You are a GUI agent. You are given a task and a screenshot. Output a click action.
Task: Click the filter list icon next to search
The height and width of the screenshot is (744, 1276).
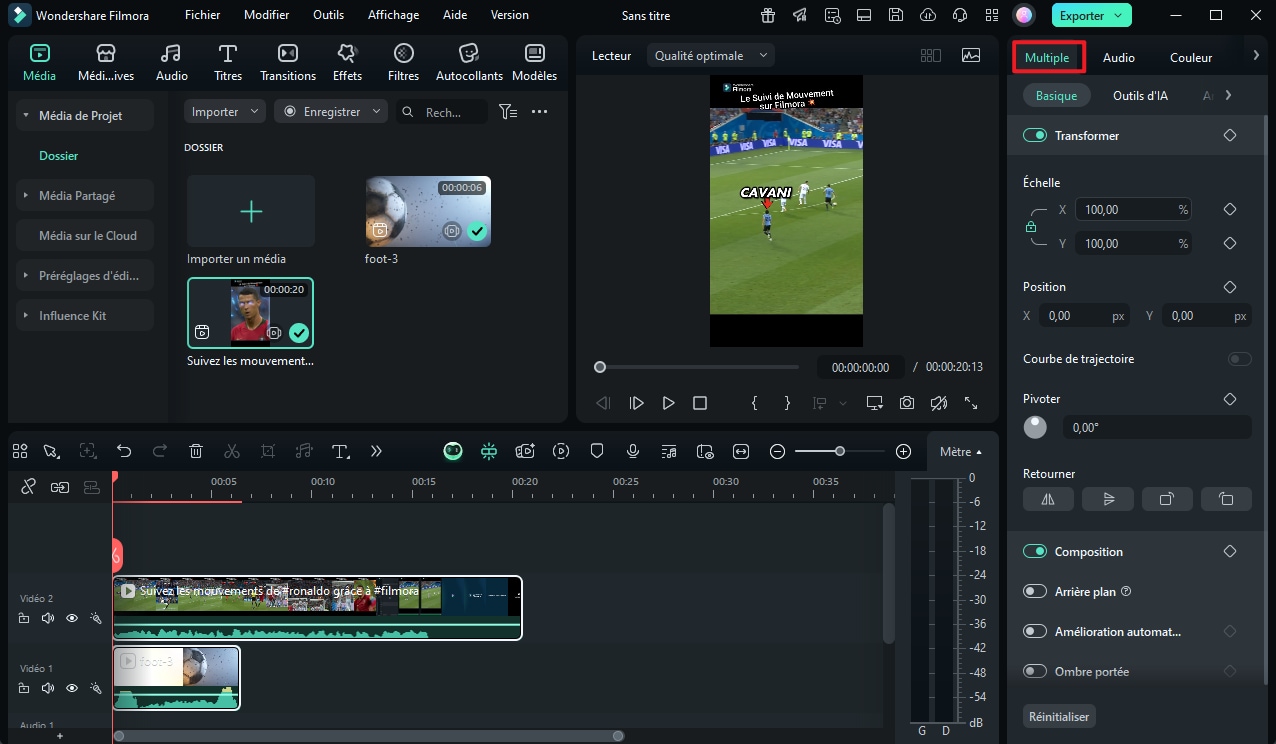(508, 112)
